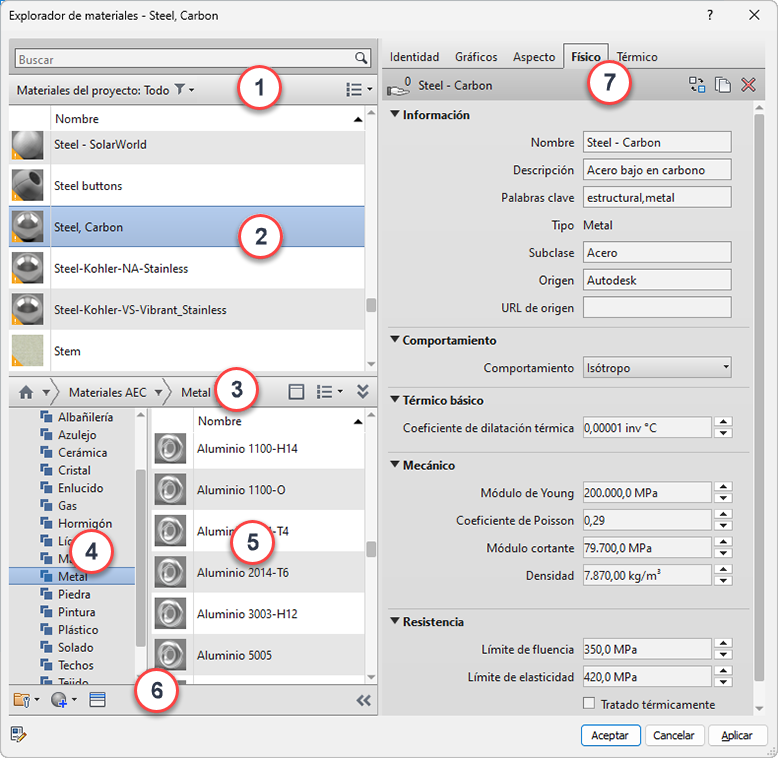Select the Hormigón library category
This screenshot has height=758, width=778.
(85, 523)
